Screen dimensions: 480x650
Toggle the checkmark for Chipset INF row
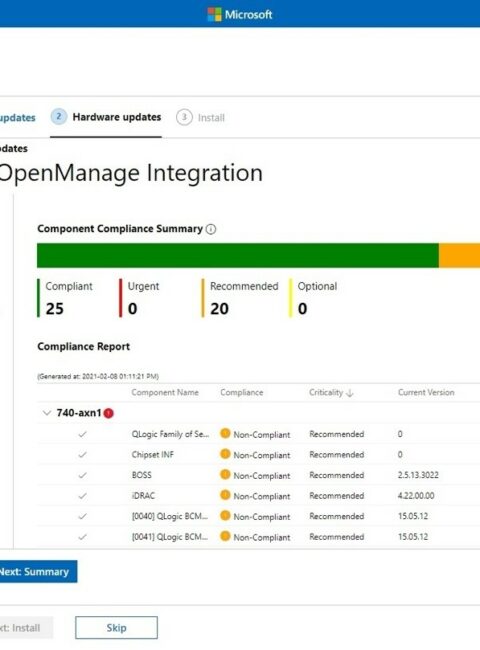coord(82,455)
